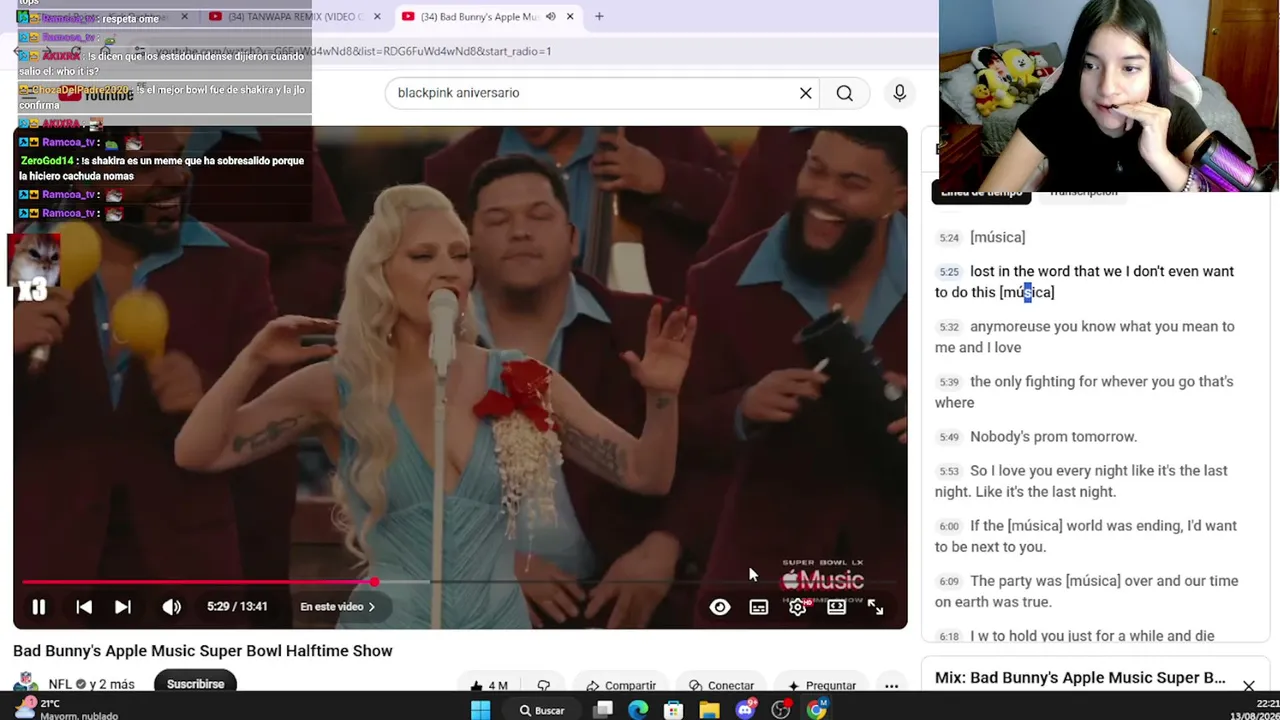Close the Bad Bunny's Apple Music tab
The width and height of the screenshot is (1280, 720).
570,16
